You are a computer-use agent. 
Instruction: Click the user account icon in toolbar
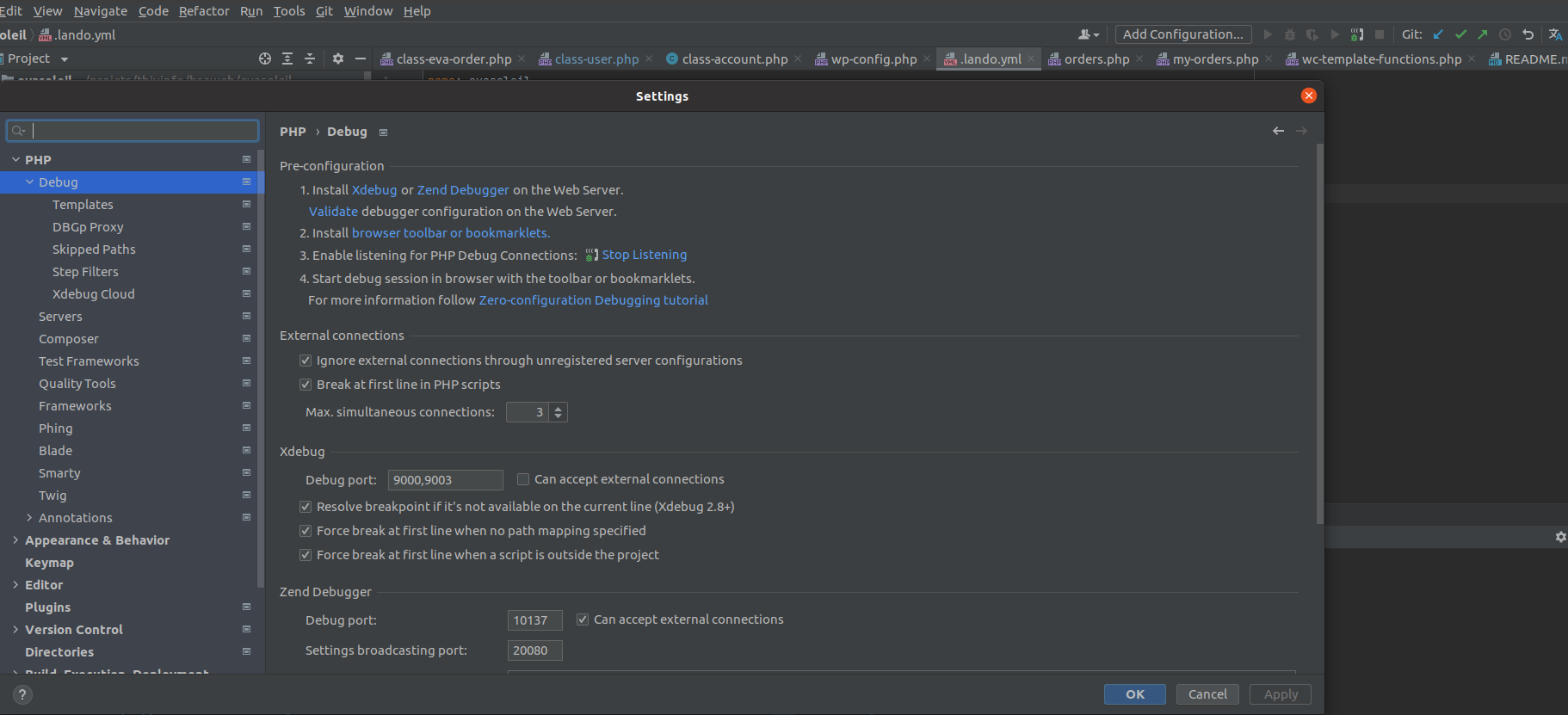coord(1089,34)
